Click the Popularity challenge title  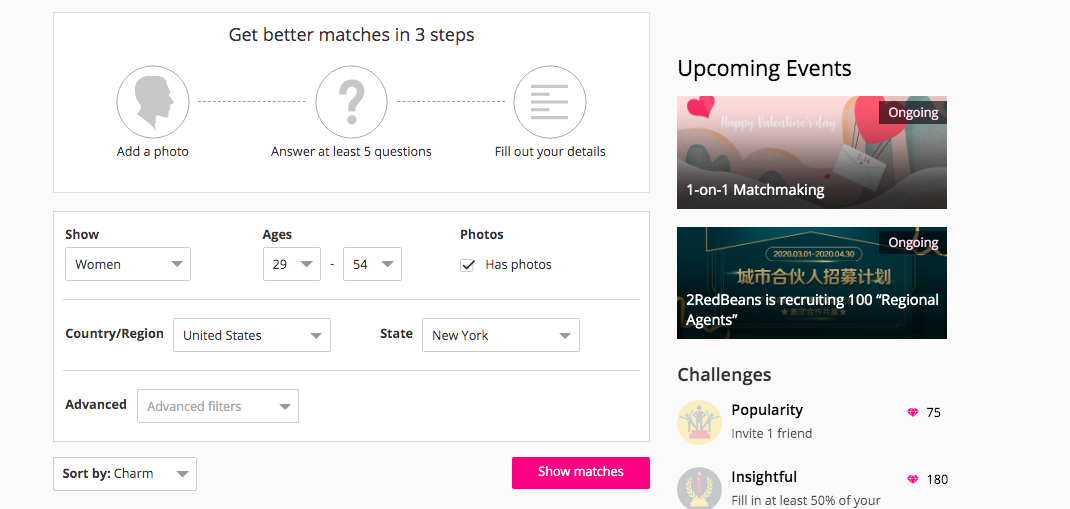coord(767,410)
